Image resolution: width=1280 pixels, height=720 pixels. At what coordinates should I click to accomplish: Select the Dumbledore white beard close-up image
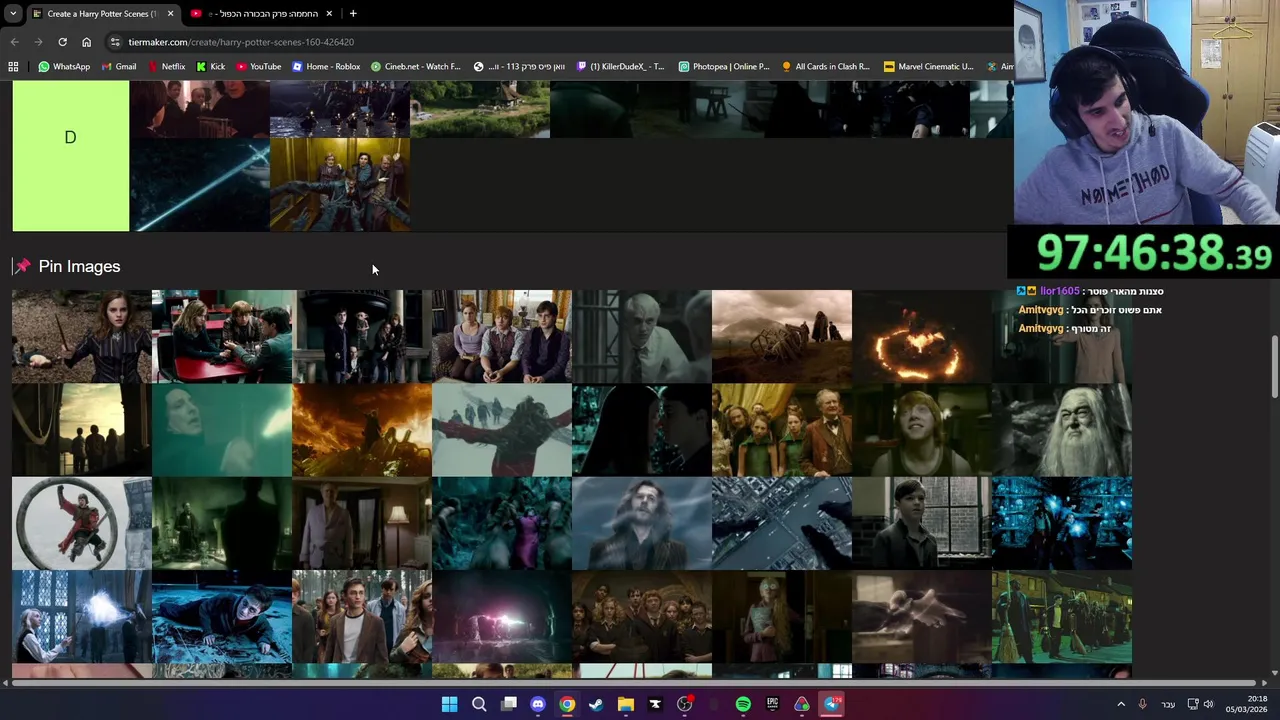point(1062,430)
